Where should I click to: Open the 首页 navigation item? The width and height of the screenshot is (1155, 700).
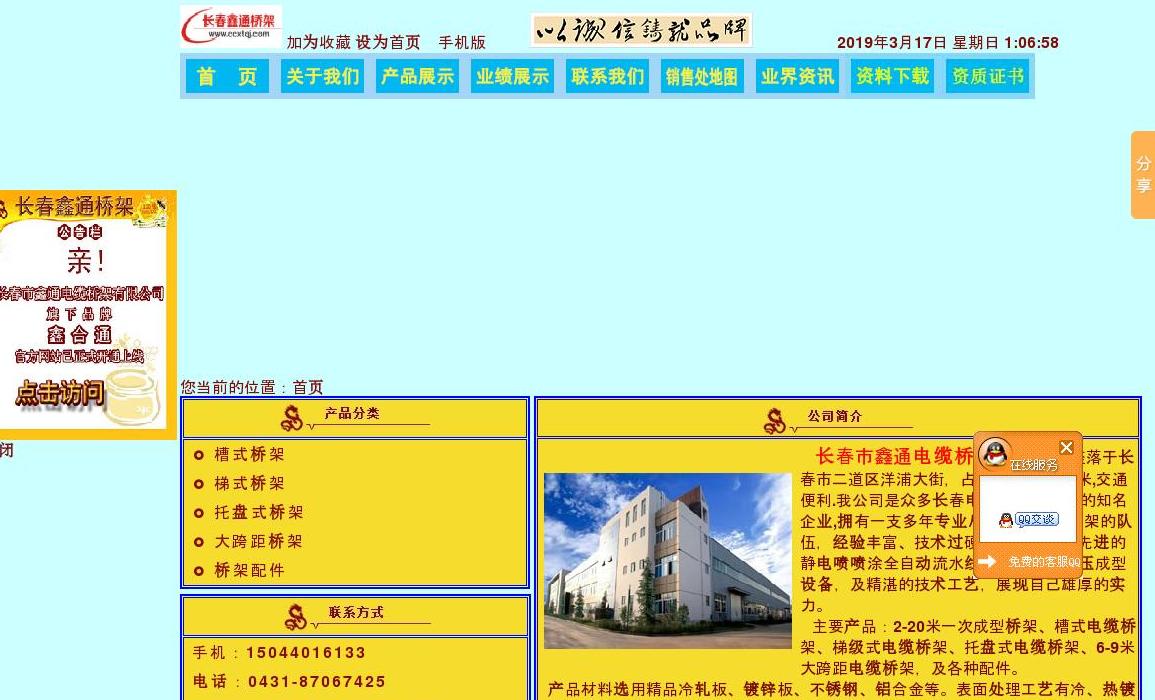[227, 76]
